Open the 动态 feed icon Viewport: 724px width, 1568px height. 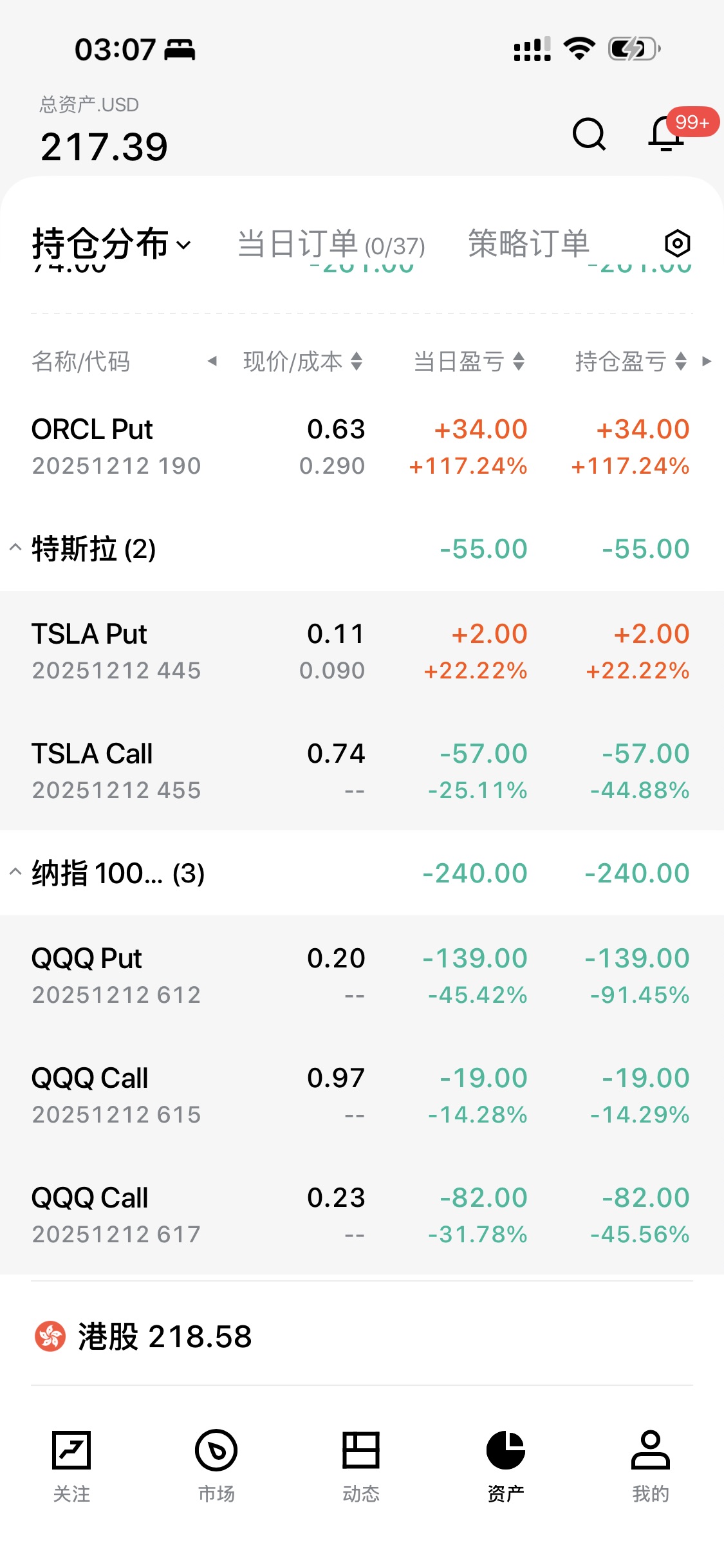tap(361, 1451)
